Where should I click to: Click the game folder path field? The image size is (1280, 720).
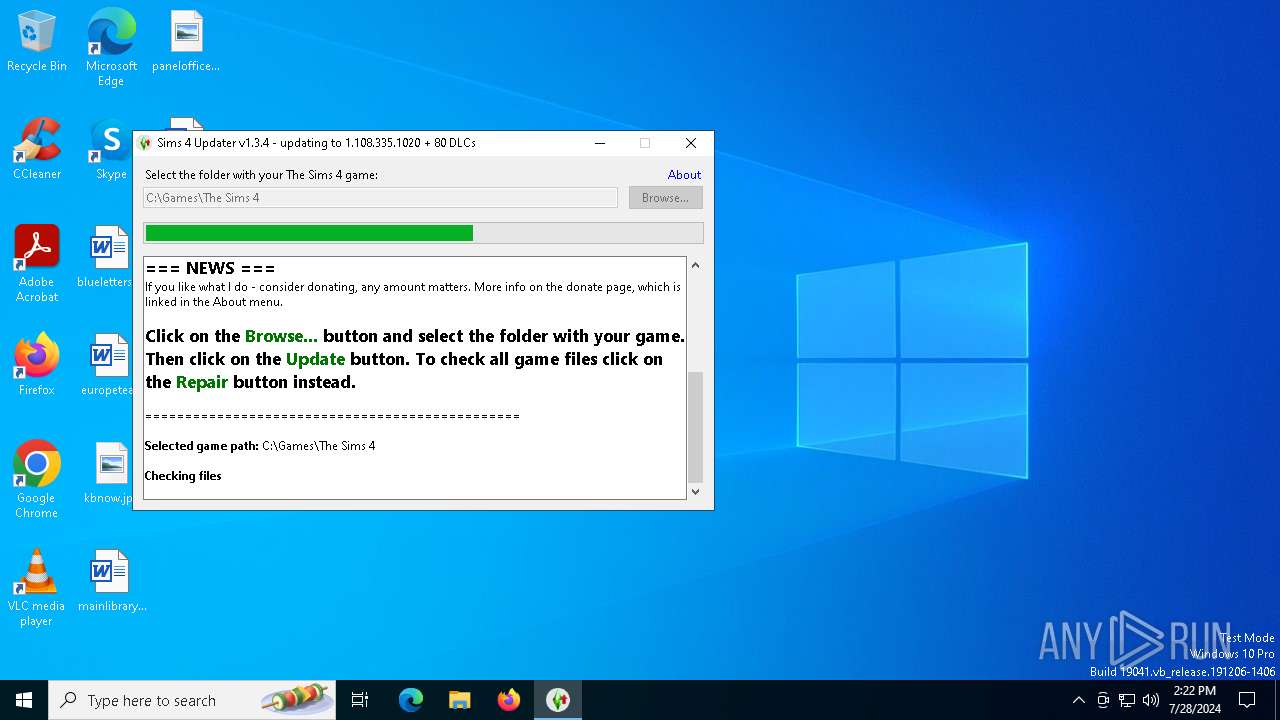pos(380,198)
